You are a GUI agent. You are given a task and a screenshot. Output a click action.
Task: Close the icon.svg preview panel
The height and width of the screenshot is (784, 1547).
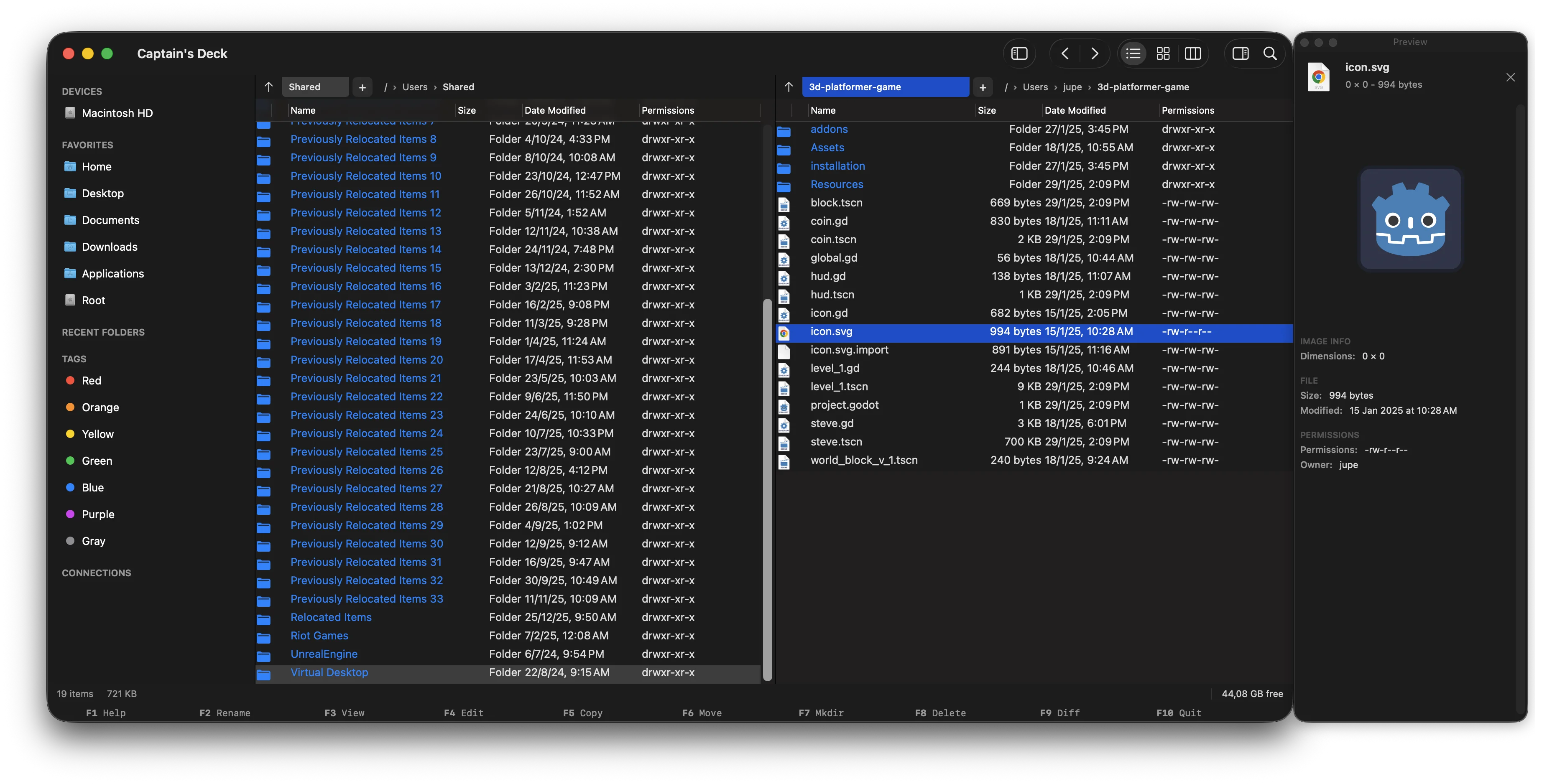point(1510,77)
